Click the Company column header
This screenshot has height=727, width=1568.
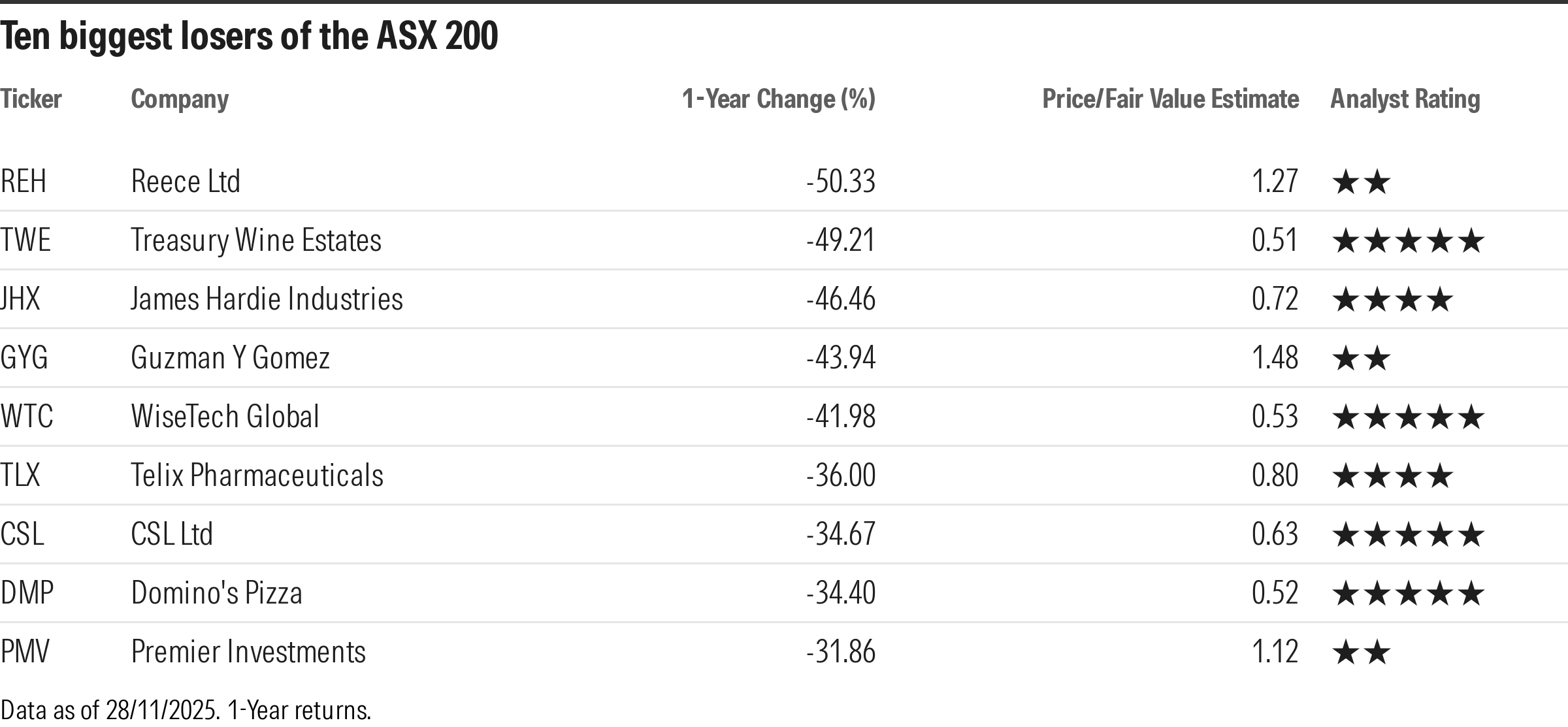(180, 99)
